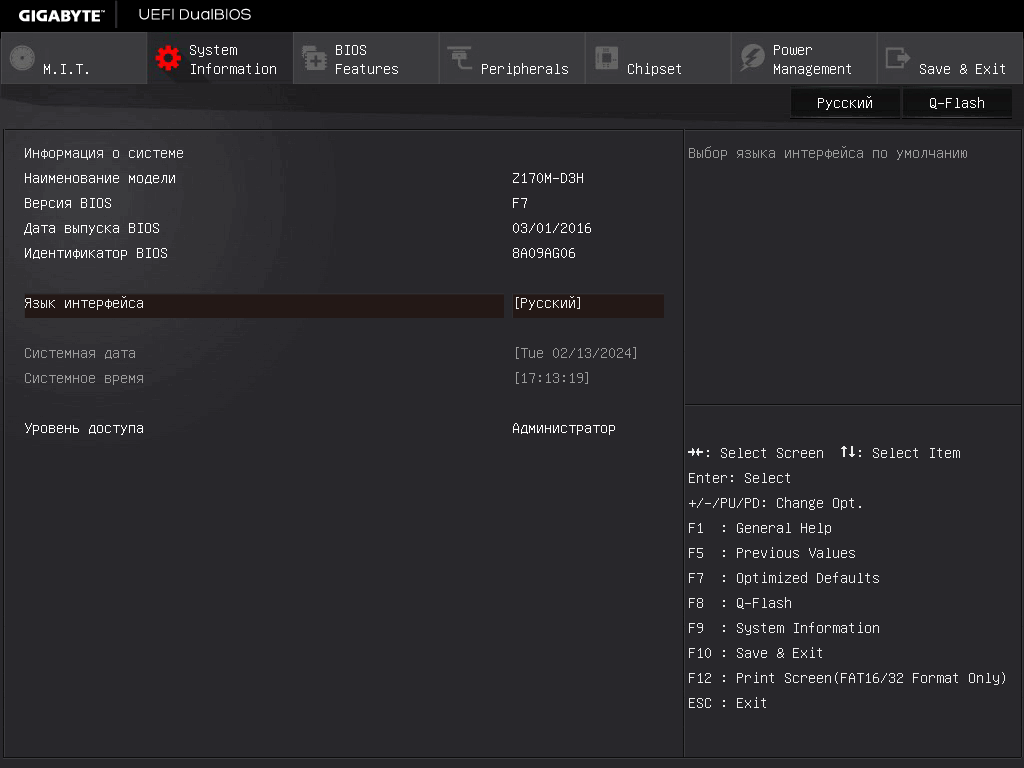The image size is (1024, 768).
Task: Click the F12 Print Screen help line
Action: [x=847, y=679]
